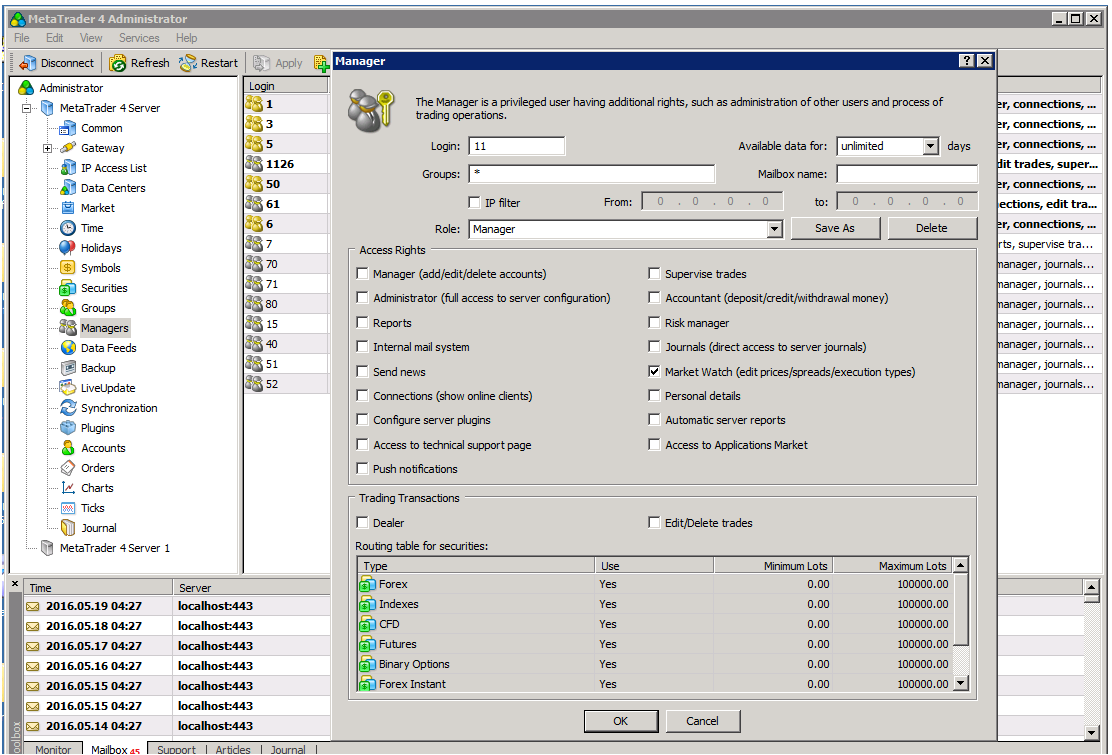Select the Data Feeds tree icon
This screenshot has width=1112, height=755.
coord(68,348)
